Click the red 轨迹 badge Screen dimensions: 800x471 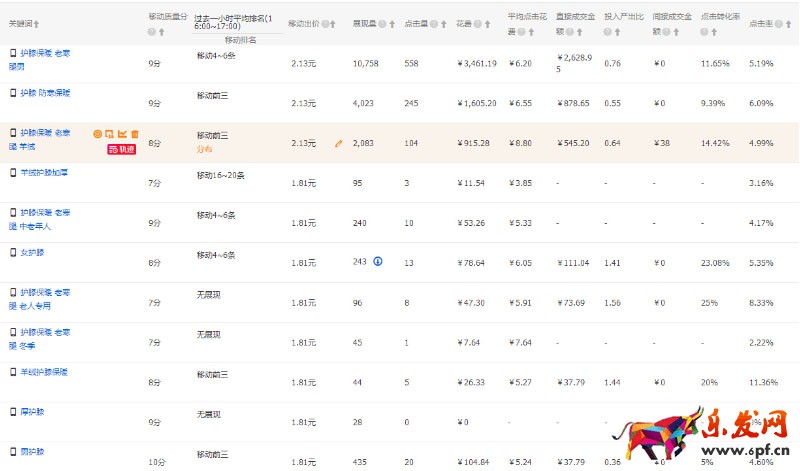121,149
